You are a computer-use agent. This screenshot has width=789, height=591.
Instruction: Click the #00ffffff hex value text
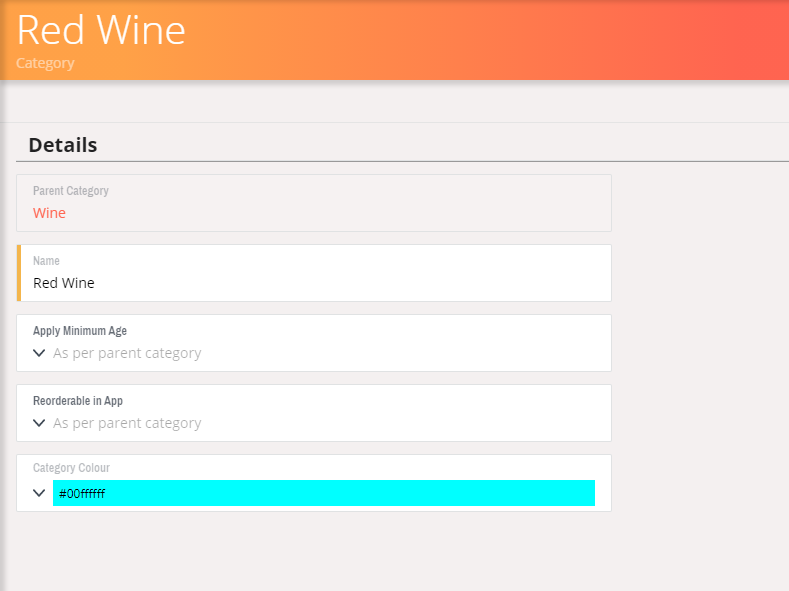pos(82,494)
